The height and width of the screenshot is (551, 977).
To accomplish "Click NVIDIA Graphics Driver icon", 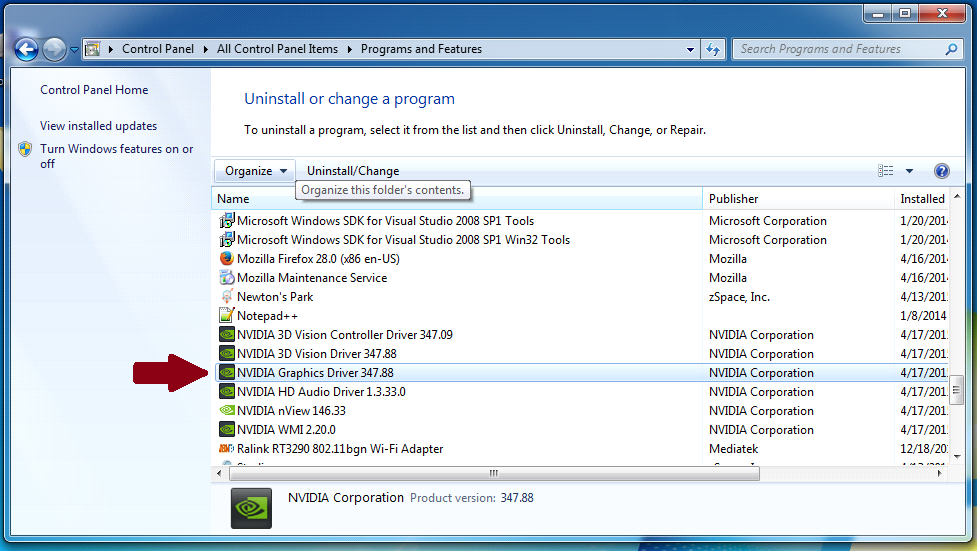I will (x=227, y=373).
